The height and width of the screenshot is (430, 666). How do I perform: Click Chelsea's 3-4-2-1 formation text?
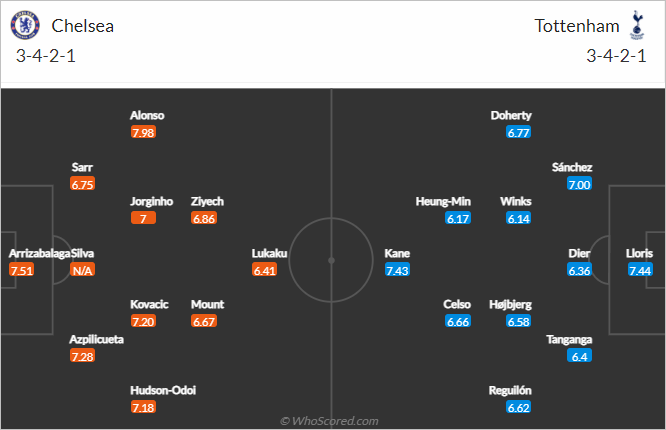tap(46, 56)
